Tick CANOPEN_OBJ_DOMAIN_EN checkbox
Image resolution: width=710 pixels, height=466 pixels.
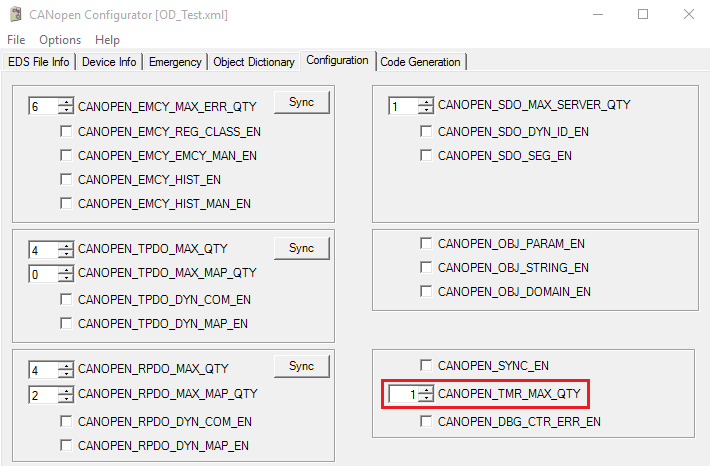426,291
